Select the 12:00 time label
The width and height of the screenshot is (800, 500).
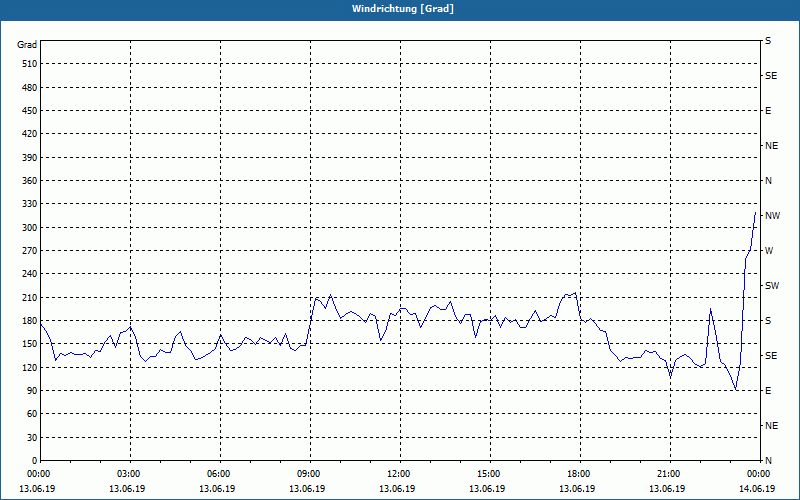(x=397, y=473)
